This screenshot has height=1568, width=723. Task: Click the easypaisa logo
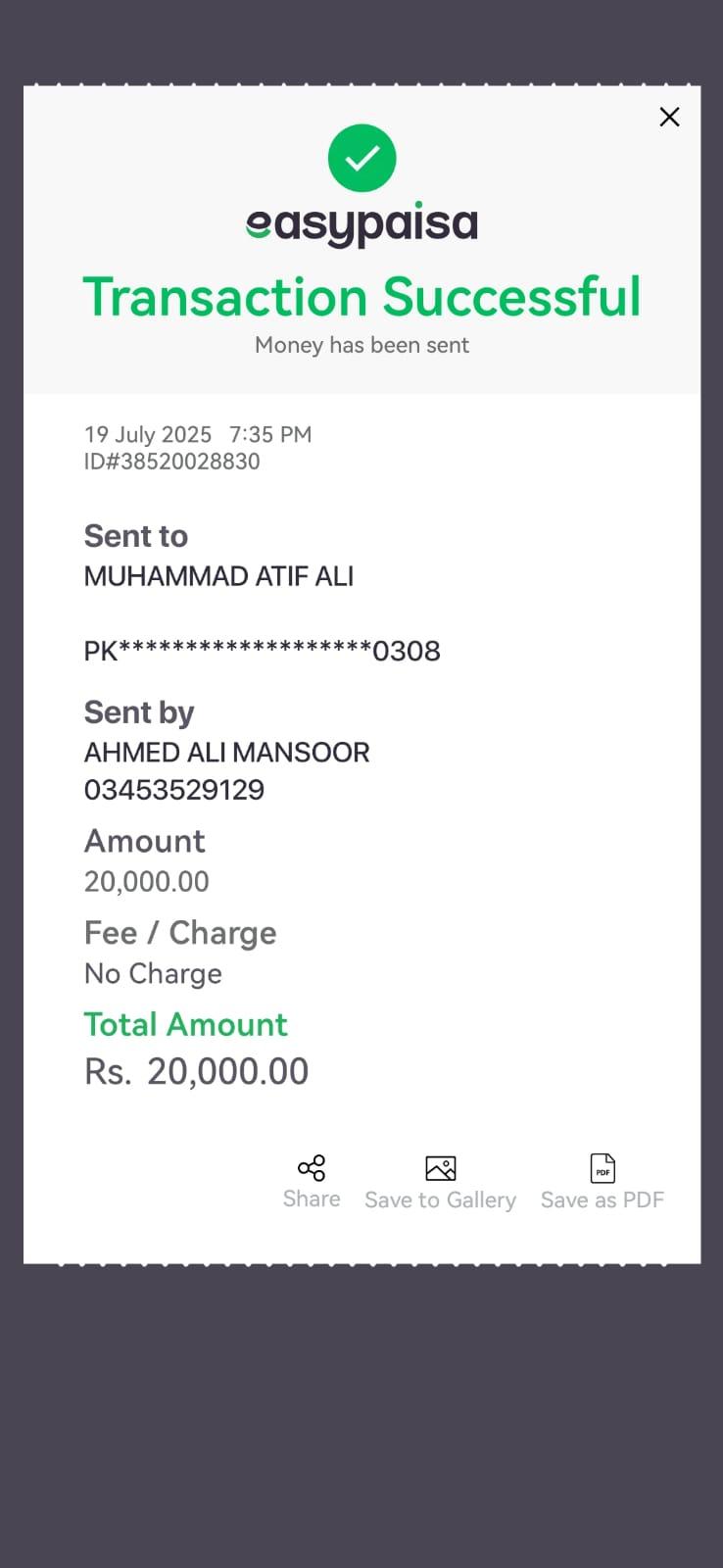click(361, 224)
